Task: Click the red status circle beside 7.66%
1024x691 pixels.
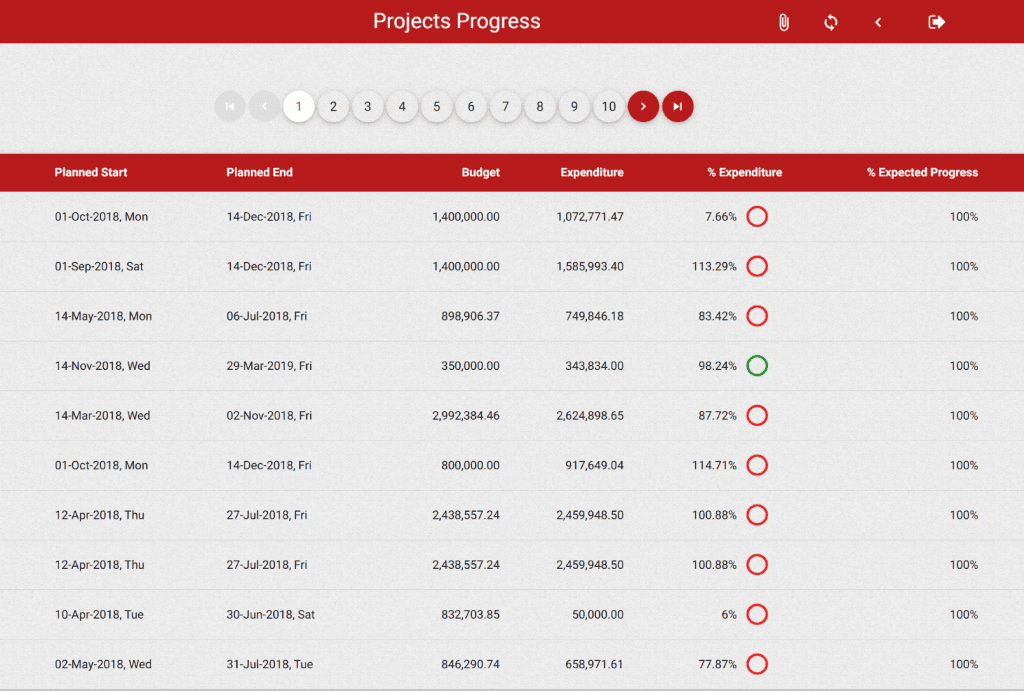Action: [757, 216]
